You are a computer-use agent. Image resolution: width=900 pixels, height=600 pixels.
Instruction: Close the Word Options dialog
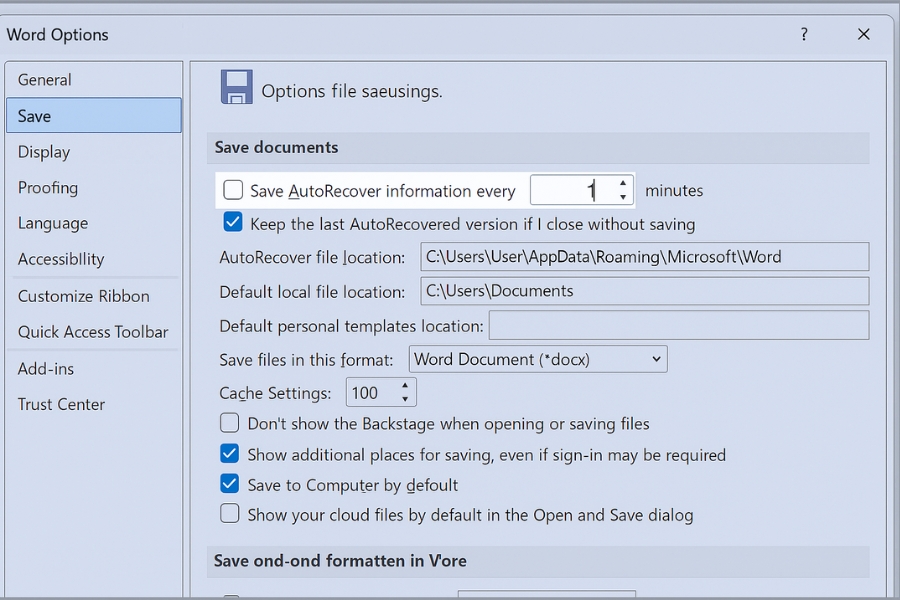click(x=864, y=34)
